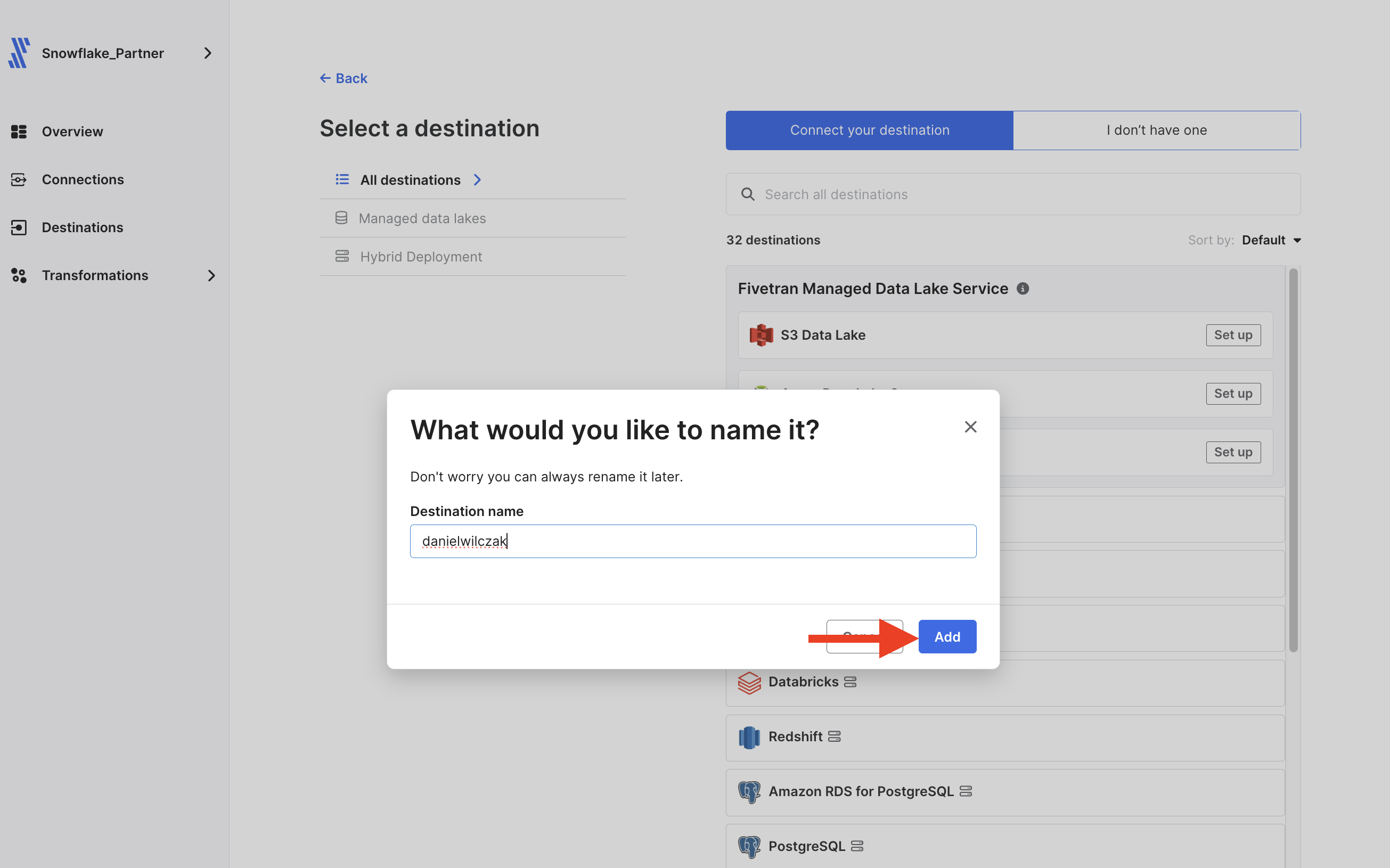This screenshot has width=1390, height=868.
Task: Open the Sort by Default dropdown
Action: pos(1271,240)
